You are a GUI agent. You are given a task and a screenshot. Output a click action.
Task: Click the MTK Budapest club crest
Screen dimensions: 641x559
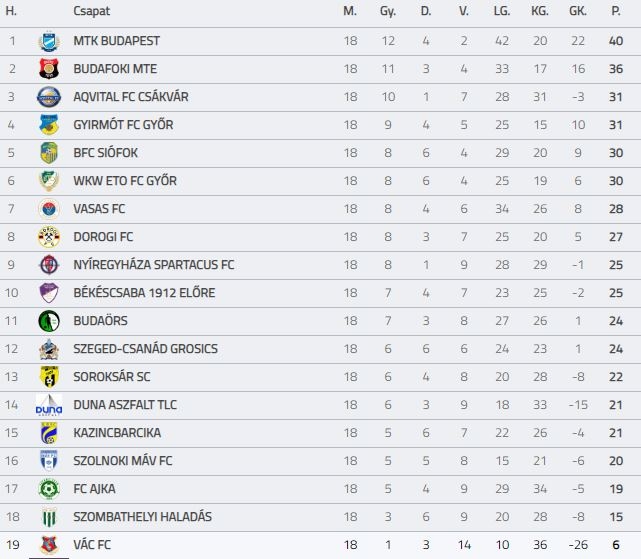pyautogui.click(x=49, y=41)
